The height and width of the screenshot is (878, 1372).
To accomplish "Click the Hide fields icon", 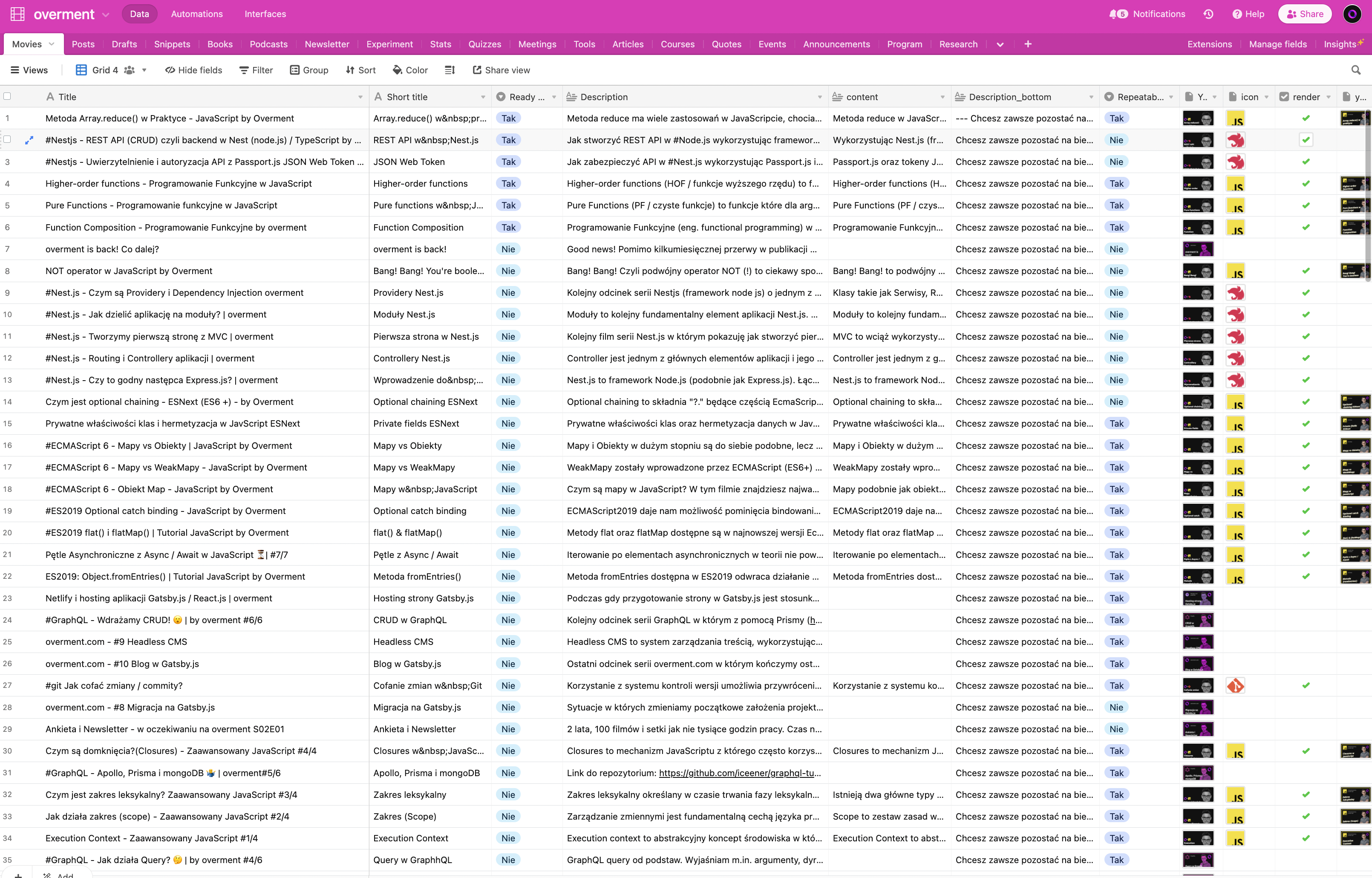I will [x=170, y=70].
